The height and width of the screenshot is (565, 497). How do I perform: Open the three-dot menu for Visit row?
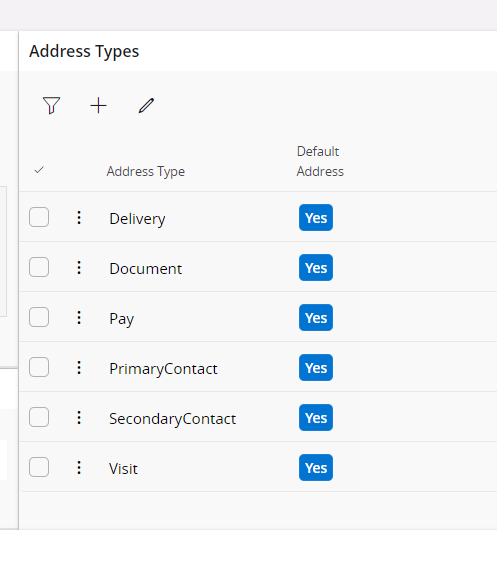coord(79,468)
